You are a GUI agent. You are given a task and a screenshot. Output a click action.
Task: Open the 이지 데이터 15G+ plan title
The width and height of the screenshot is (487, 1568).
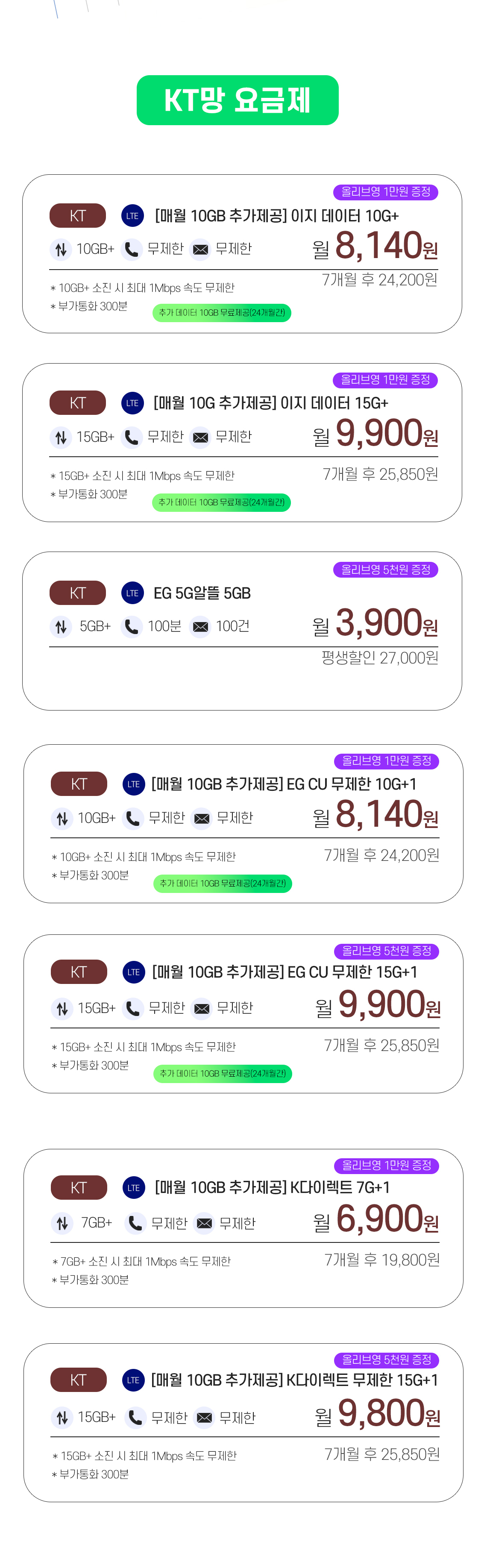(x=271, y=403)
